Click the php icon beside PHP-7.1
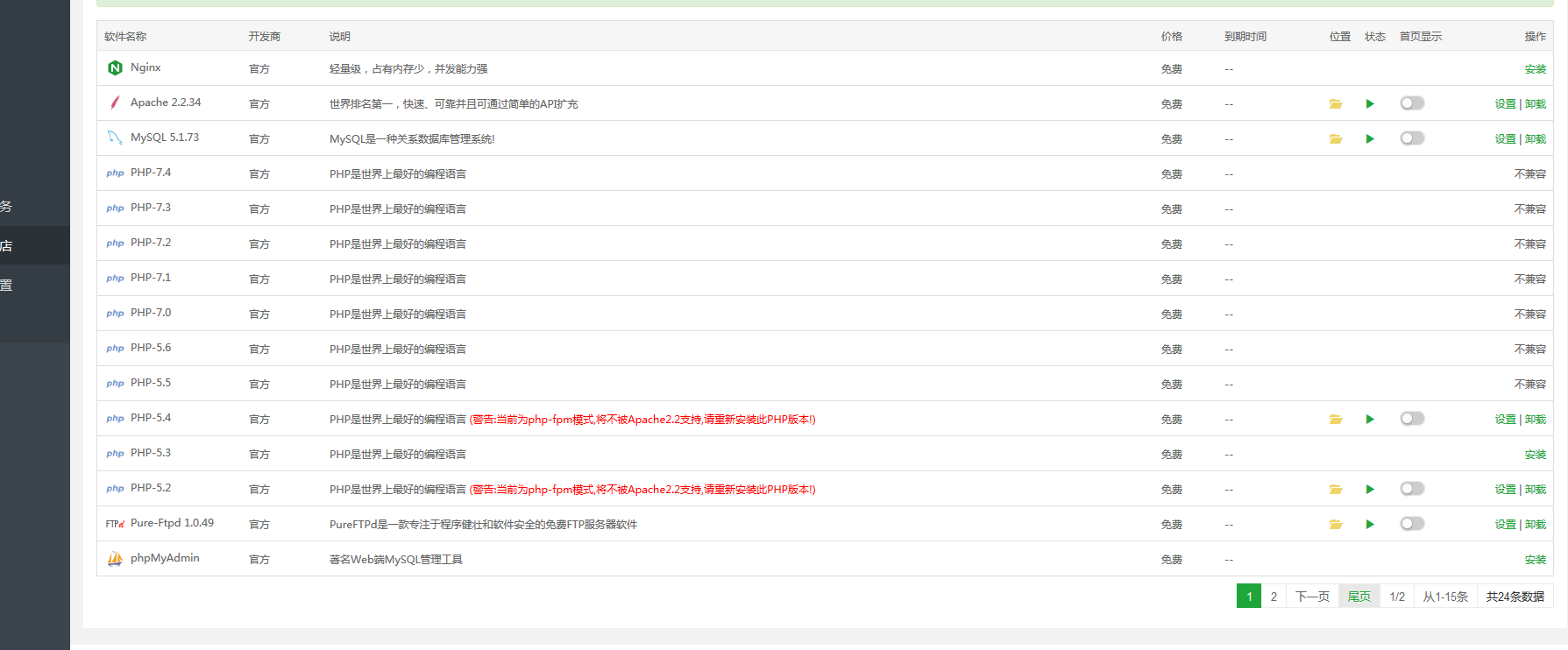Image resolution: width=1568 pixels, height=650 pixels. (115, 279)
